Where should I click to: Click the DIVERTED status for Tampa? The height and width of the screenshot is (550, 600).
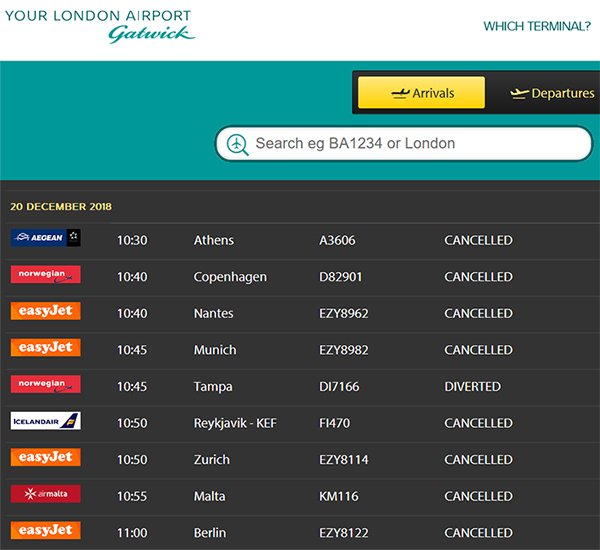[473, 386]
